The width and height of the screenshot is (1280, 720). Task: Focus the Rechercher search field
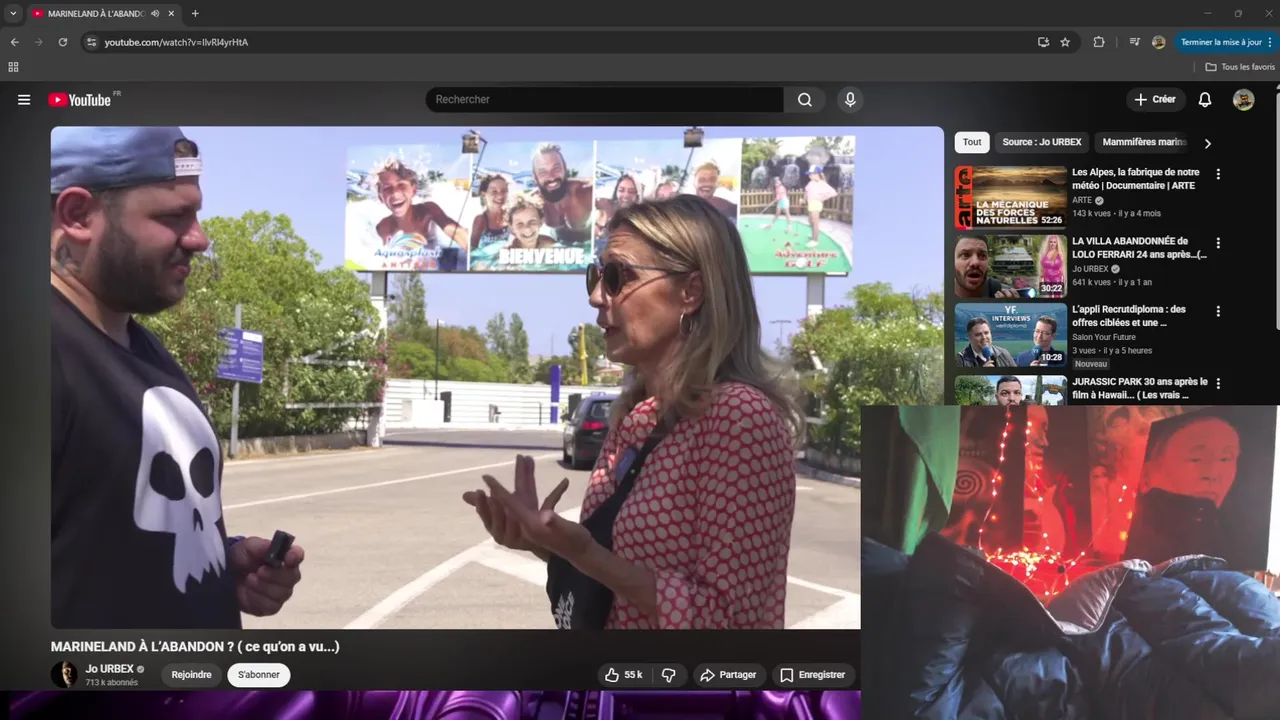click(x=605, y=100)
